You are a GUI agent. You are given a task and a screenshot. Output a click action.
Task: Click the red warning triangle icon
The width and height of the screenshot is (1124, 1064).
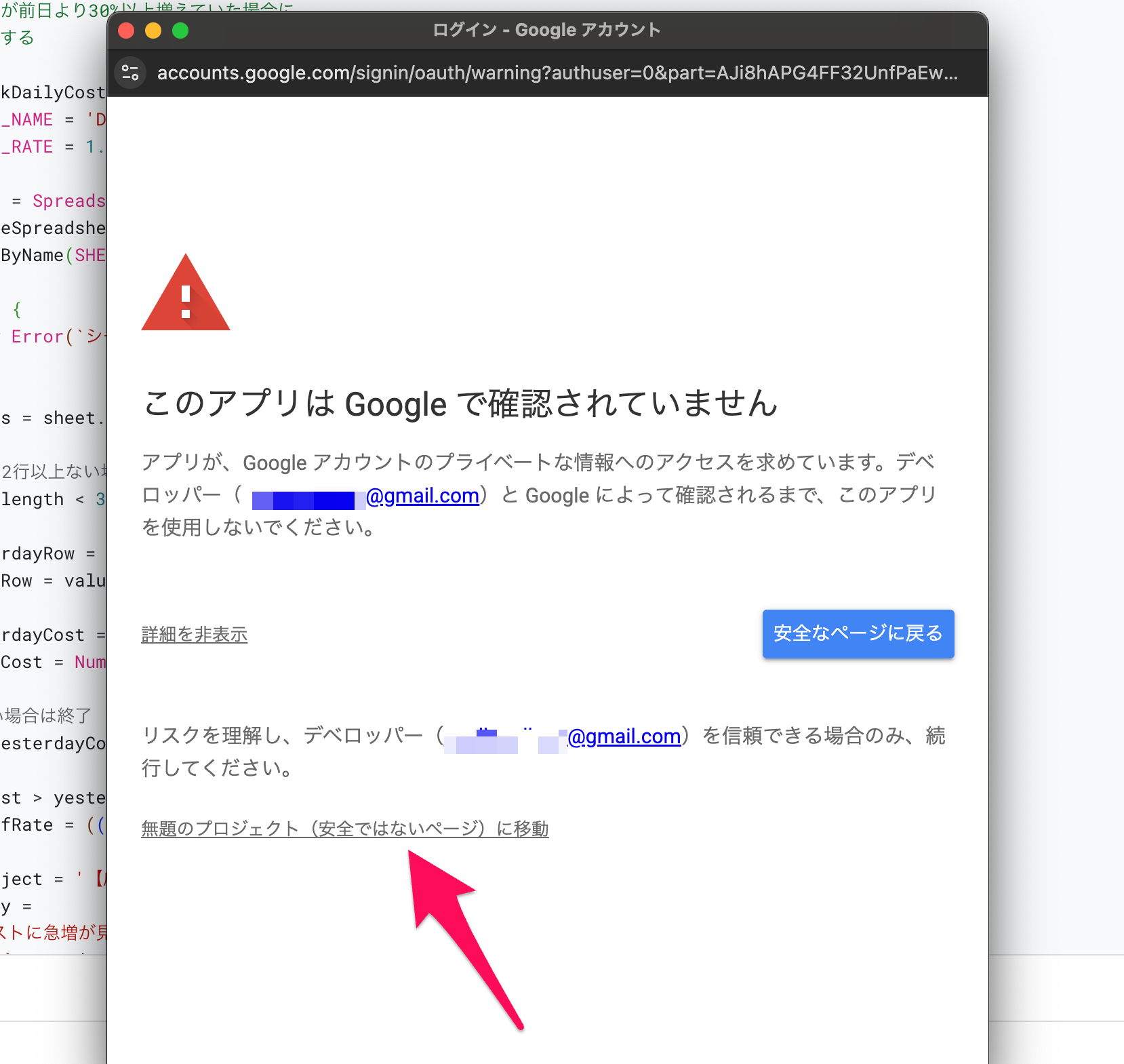pyautogui.click(x=186, y=294)
